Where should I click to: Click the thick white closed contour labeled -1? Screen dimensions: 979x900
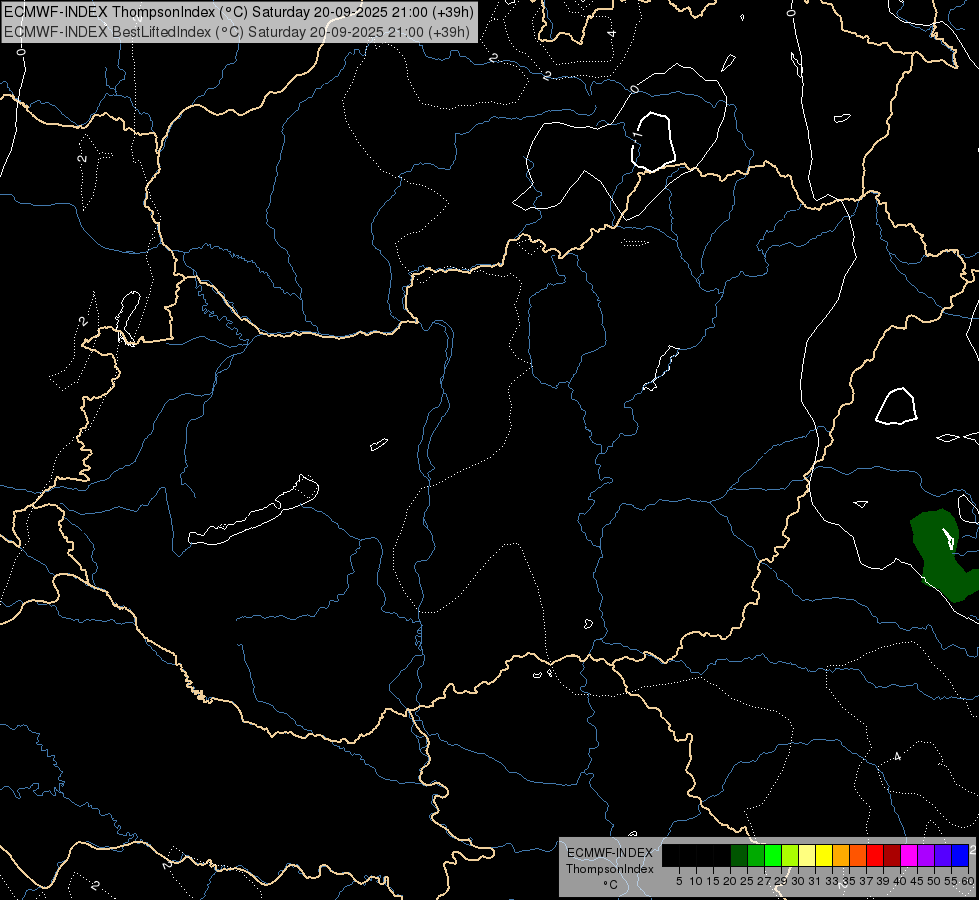coord(652,142)
